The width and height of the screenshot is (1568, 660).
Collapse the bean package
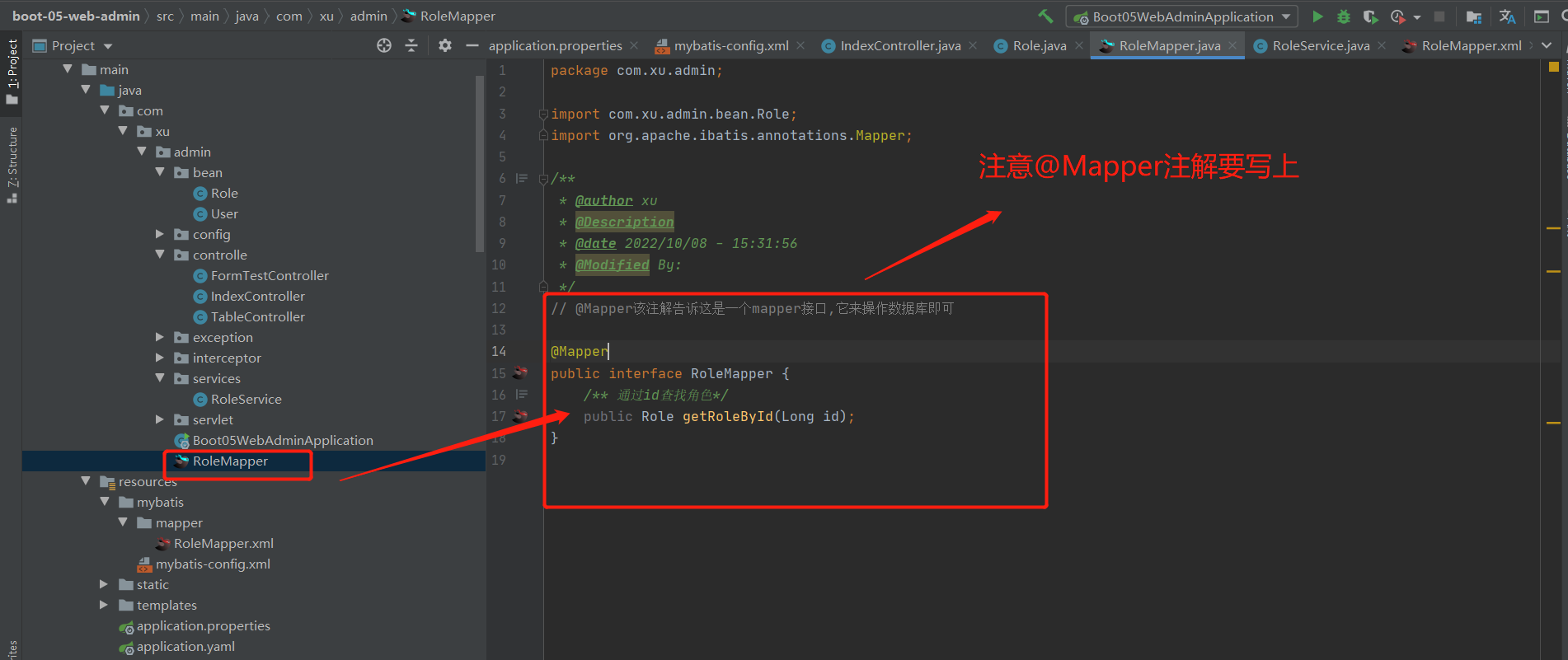(x=160, y=172)
